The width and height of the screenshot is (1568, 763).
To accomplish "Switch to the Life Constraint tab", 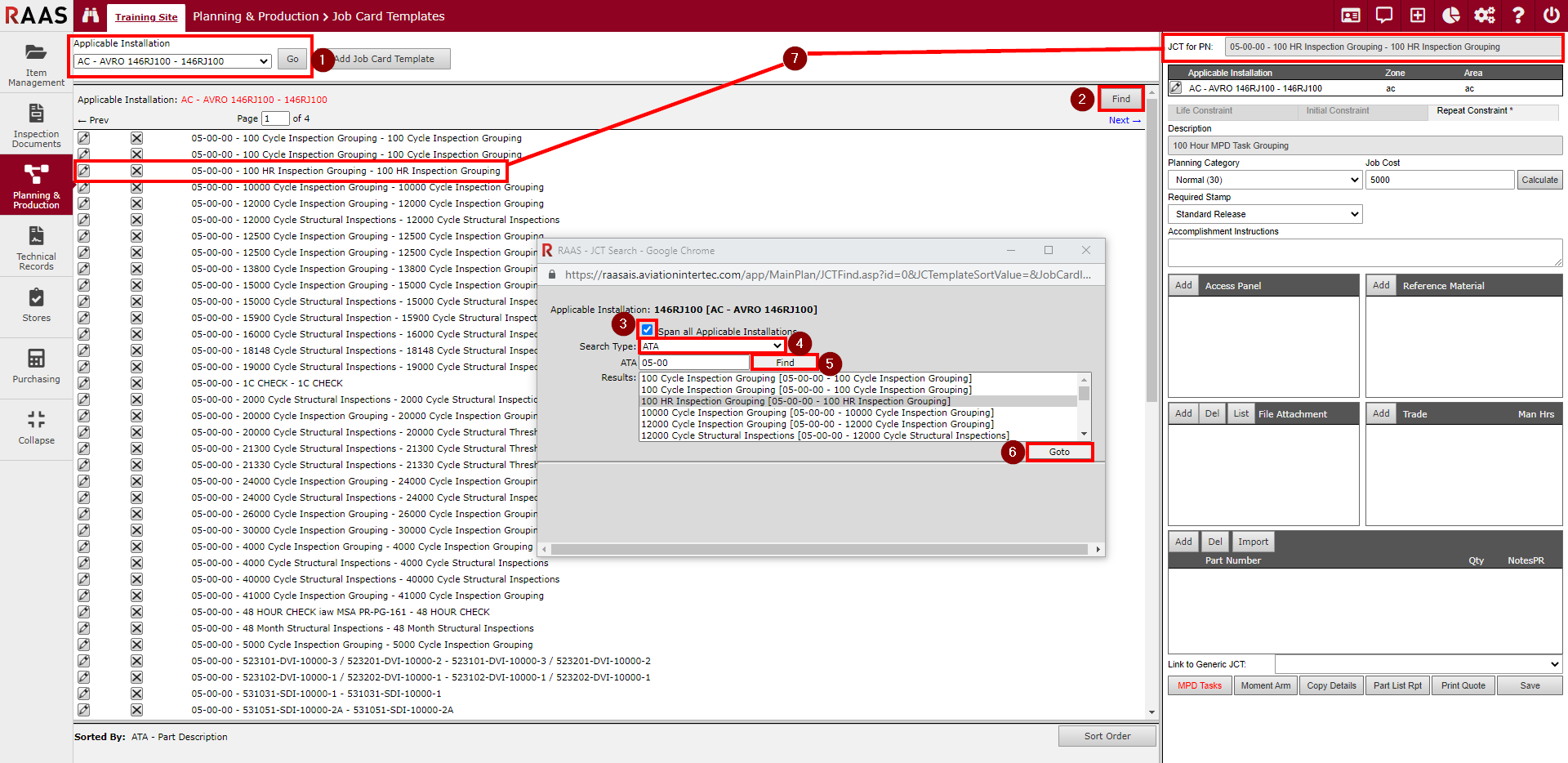I will pos(1204,111).
